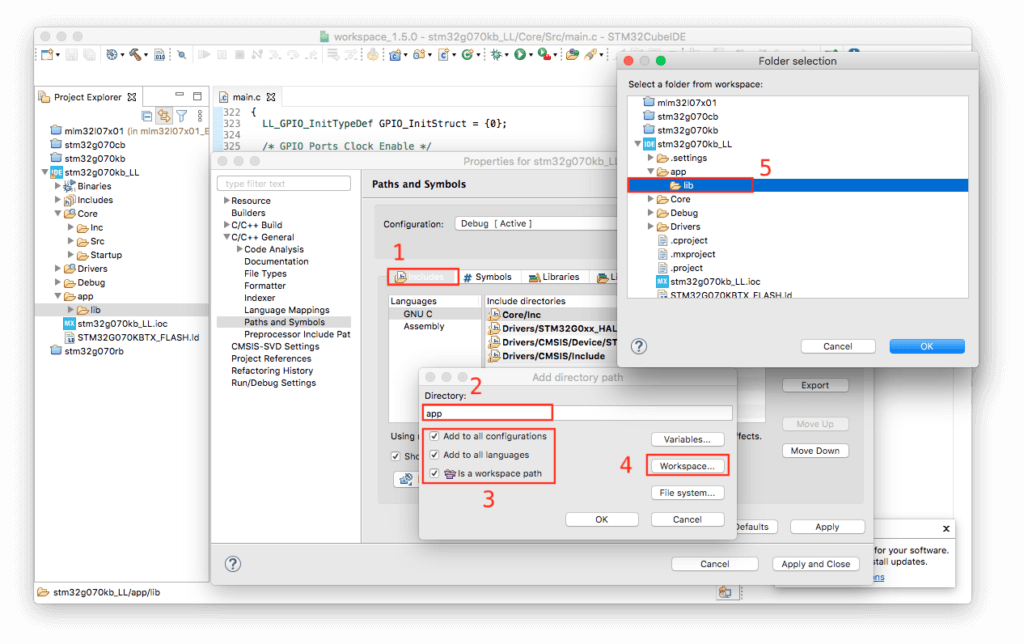Select Paths and Symbols in Properties tree
1024x644 pixels.
click(284, 322)
